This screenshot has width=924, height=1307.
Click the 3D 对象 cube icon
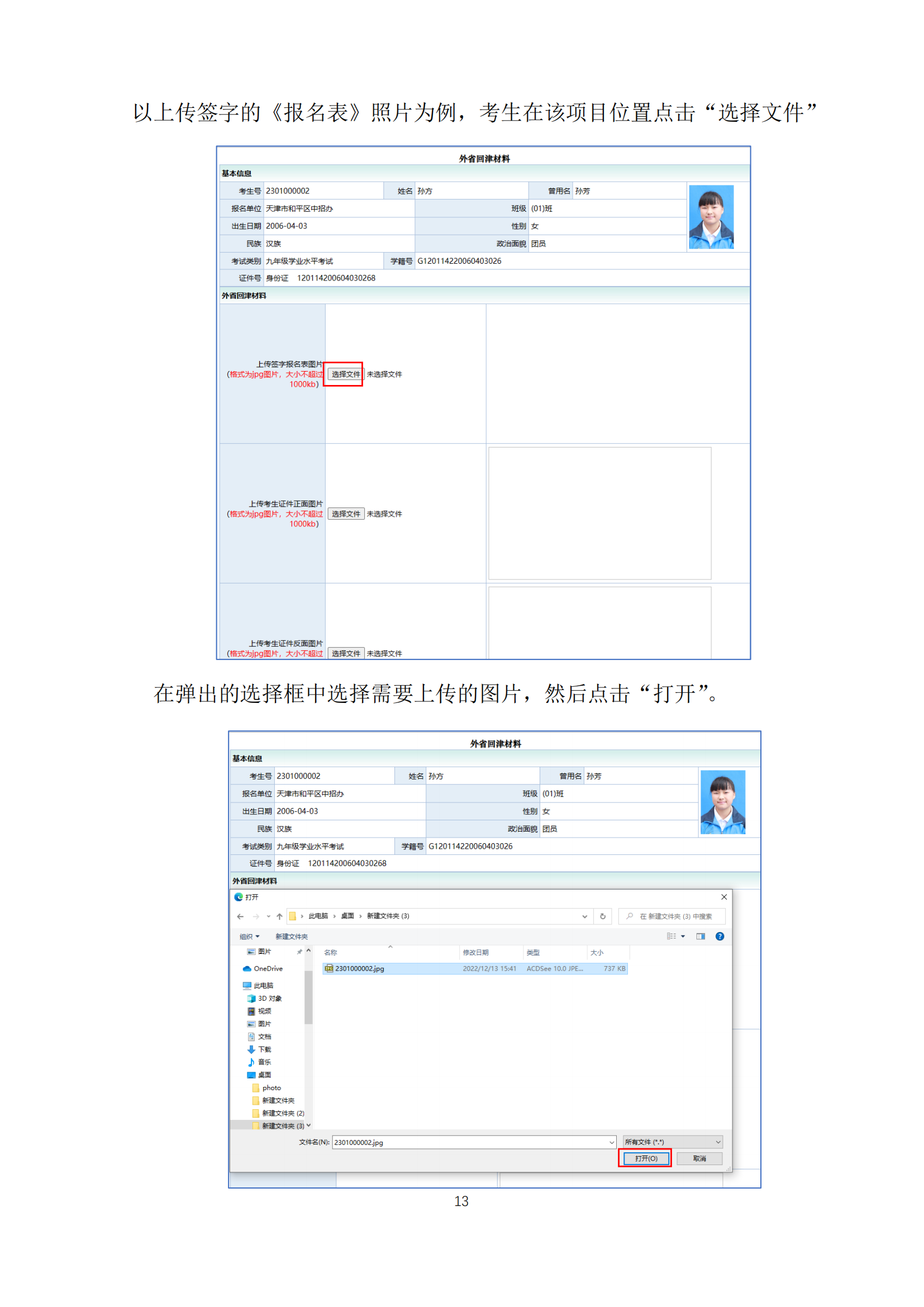tap(251, 999)
